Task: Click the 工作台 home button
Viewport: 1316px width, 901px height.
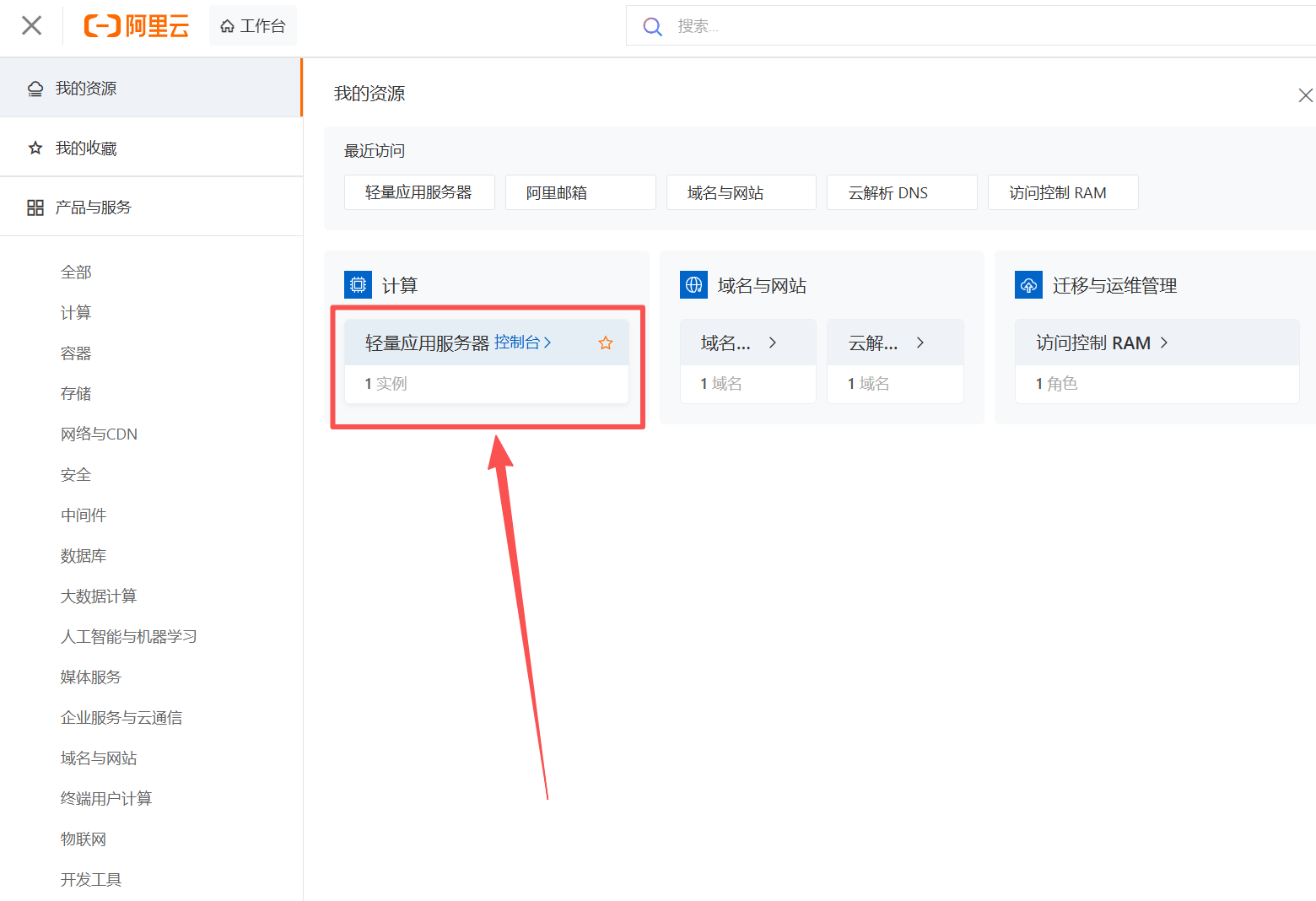Action: click(x=253, y=26)
